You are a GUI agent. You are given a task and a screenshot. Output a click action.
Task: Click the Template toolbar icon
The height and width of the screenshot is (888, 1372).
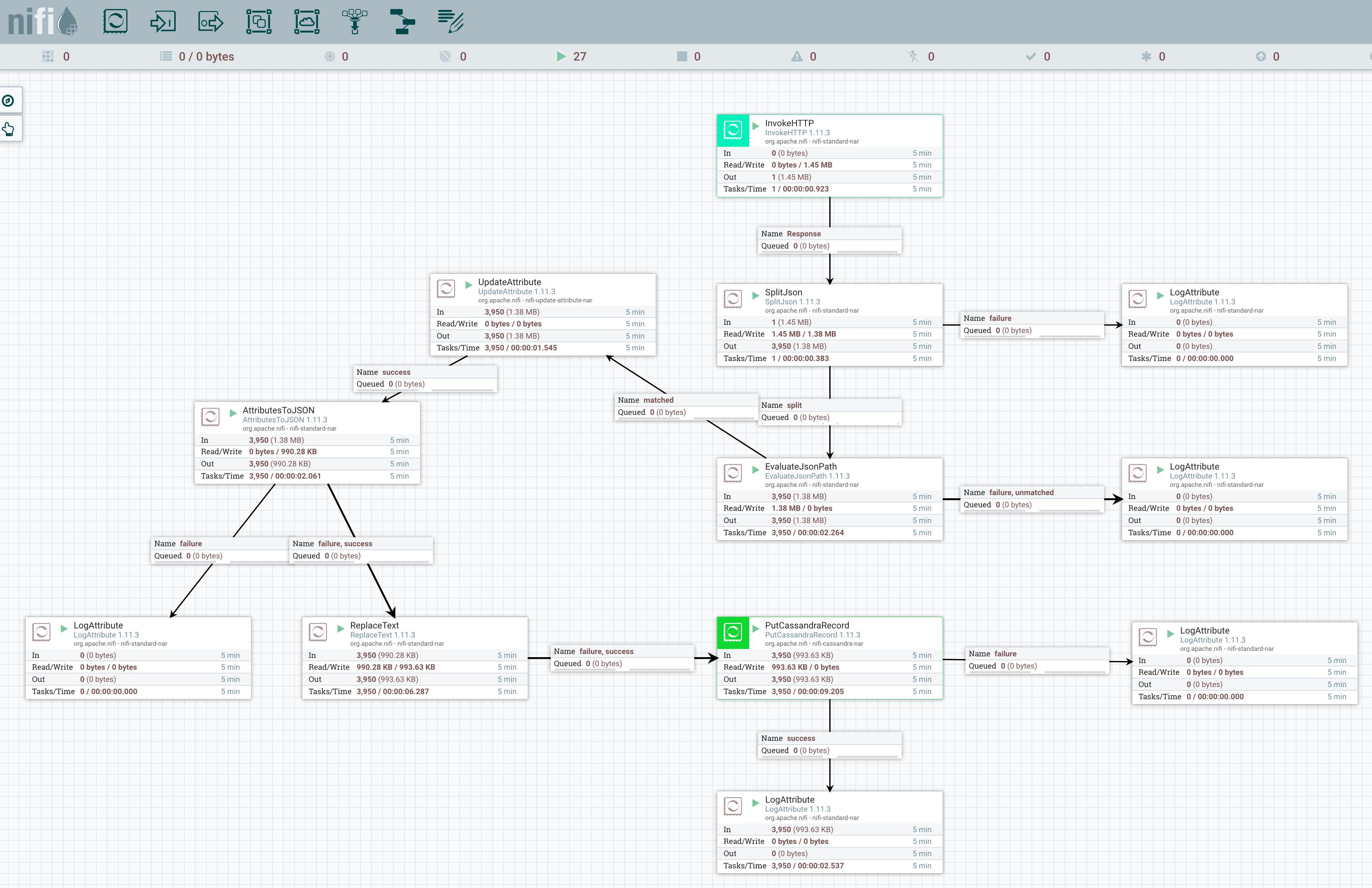(x=402, y=22)
